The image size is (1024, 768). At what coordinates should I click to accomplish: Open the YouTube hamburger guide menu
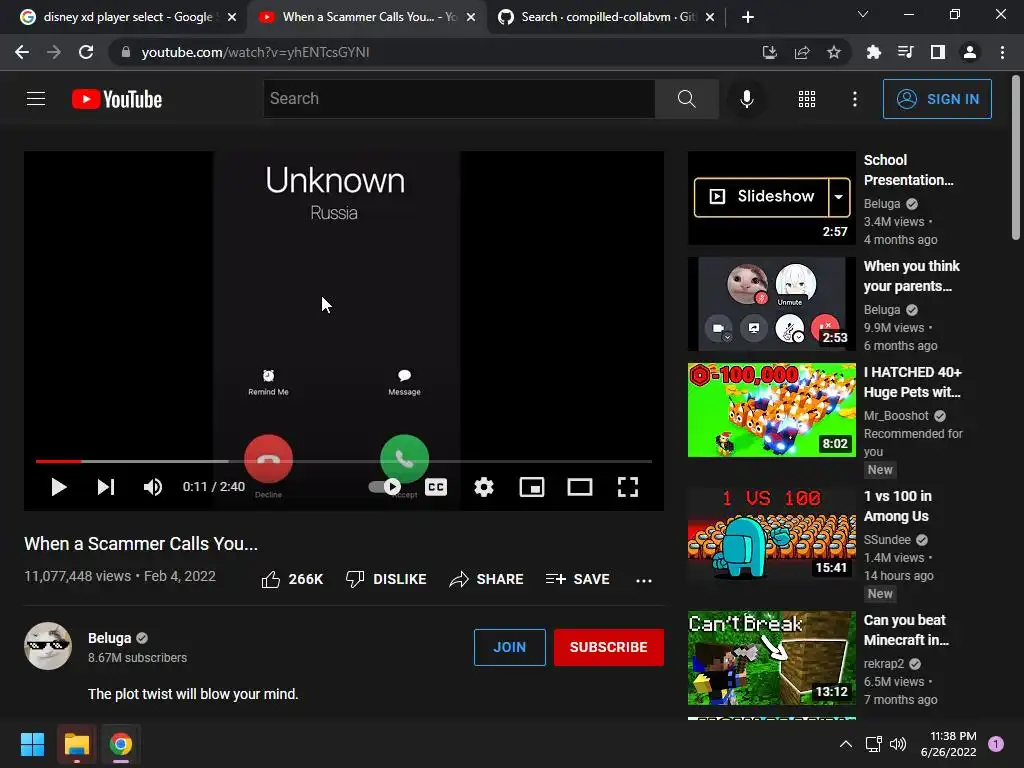36,99
